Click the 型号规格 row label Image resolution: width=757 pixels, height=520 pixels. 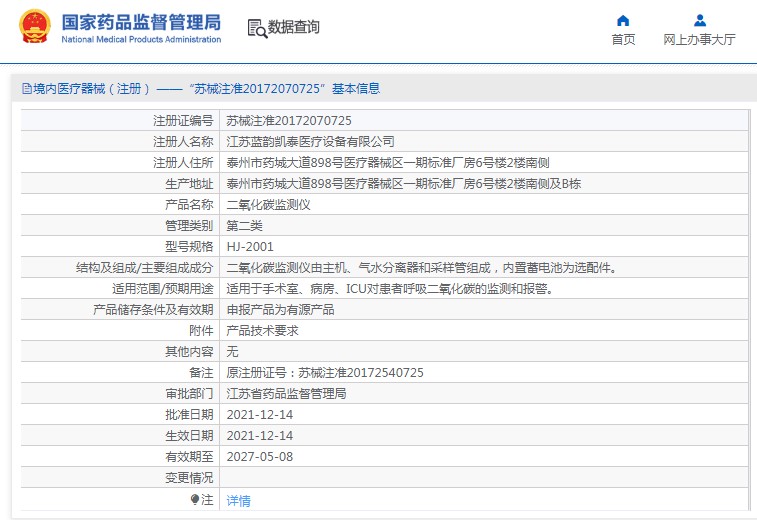pos(189,247)
